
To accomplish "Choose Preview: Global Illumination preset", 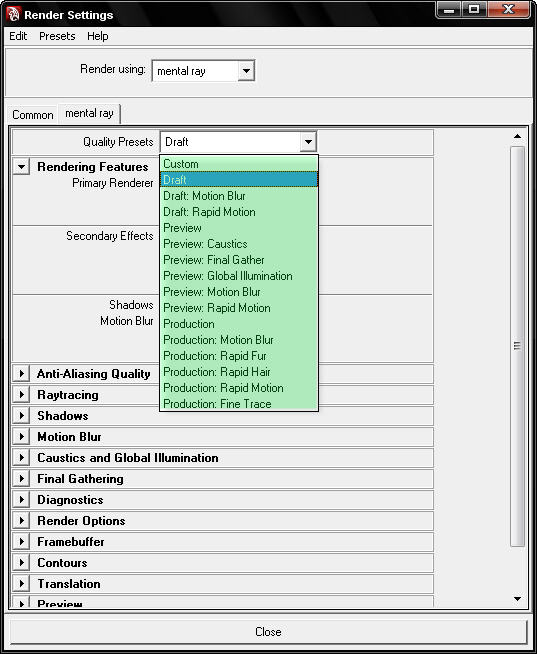I will coord(239,276).
